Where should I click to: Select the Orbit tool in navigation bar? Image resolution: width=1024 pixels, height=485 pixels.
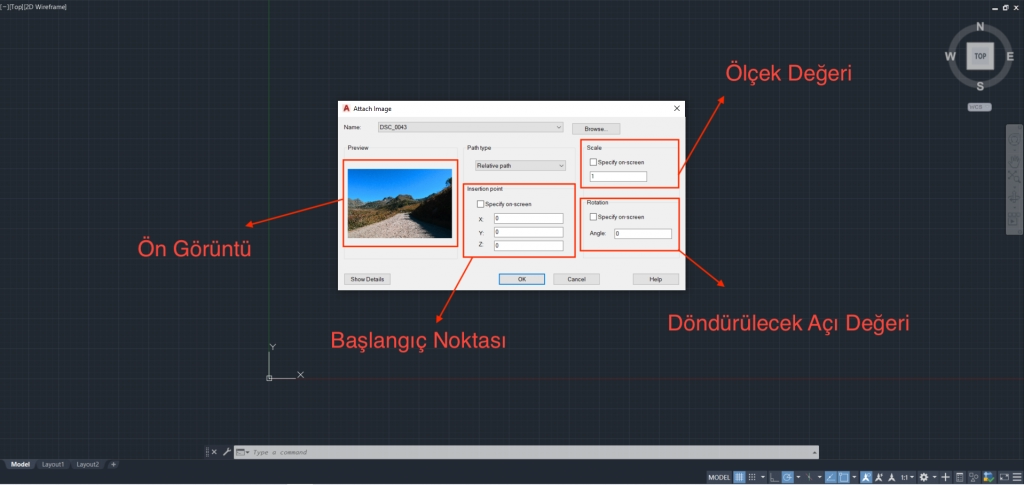(1014, 196)
